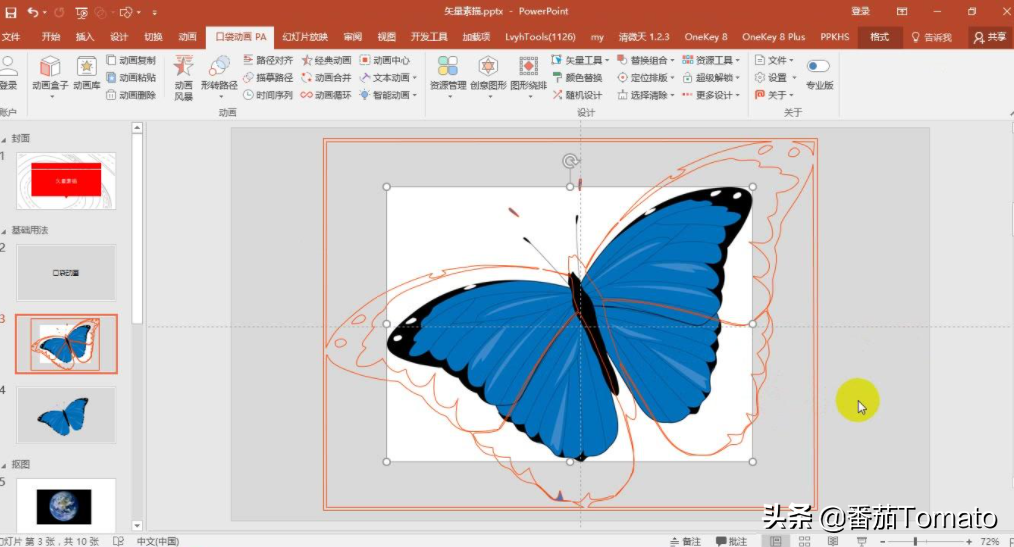
Task: Trace a path using 描摹路径
Action: click(x=268, y=78)
